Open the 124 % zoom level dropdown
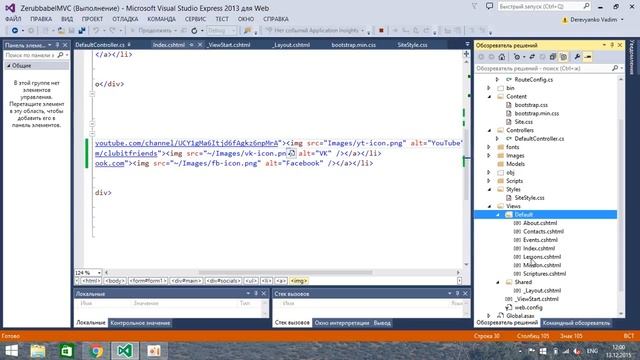 99,272
